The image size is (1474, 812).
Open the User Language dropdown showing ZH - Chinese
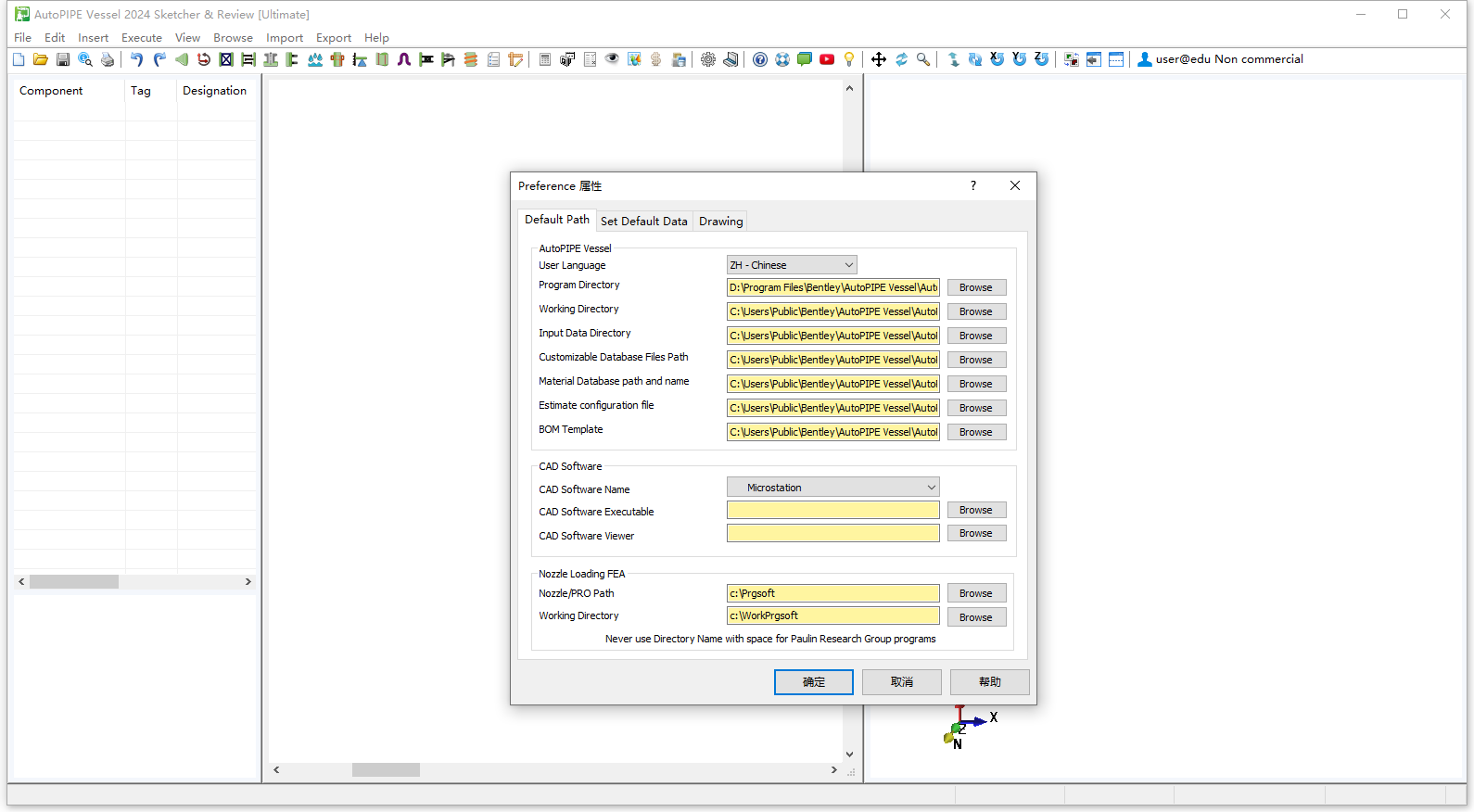[792, 265]
